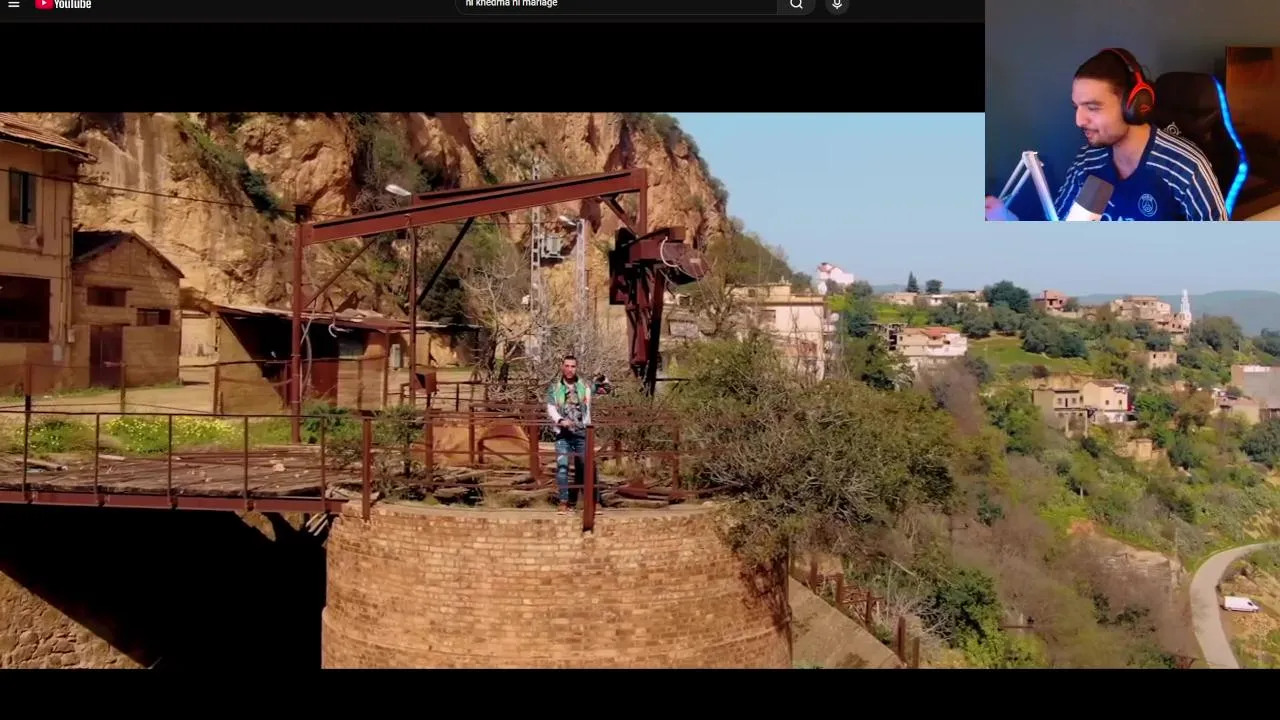Image resolution: width=1280 pixels, height=720 pixels.
Task: Click the magnifier search button
Action: tap(796, 5)
